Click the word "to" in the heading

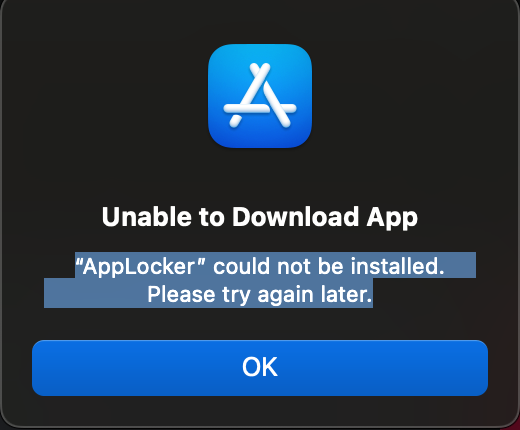[x=212, y=218]
